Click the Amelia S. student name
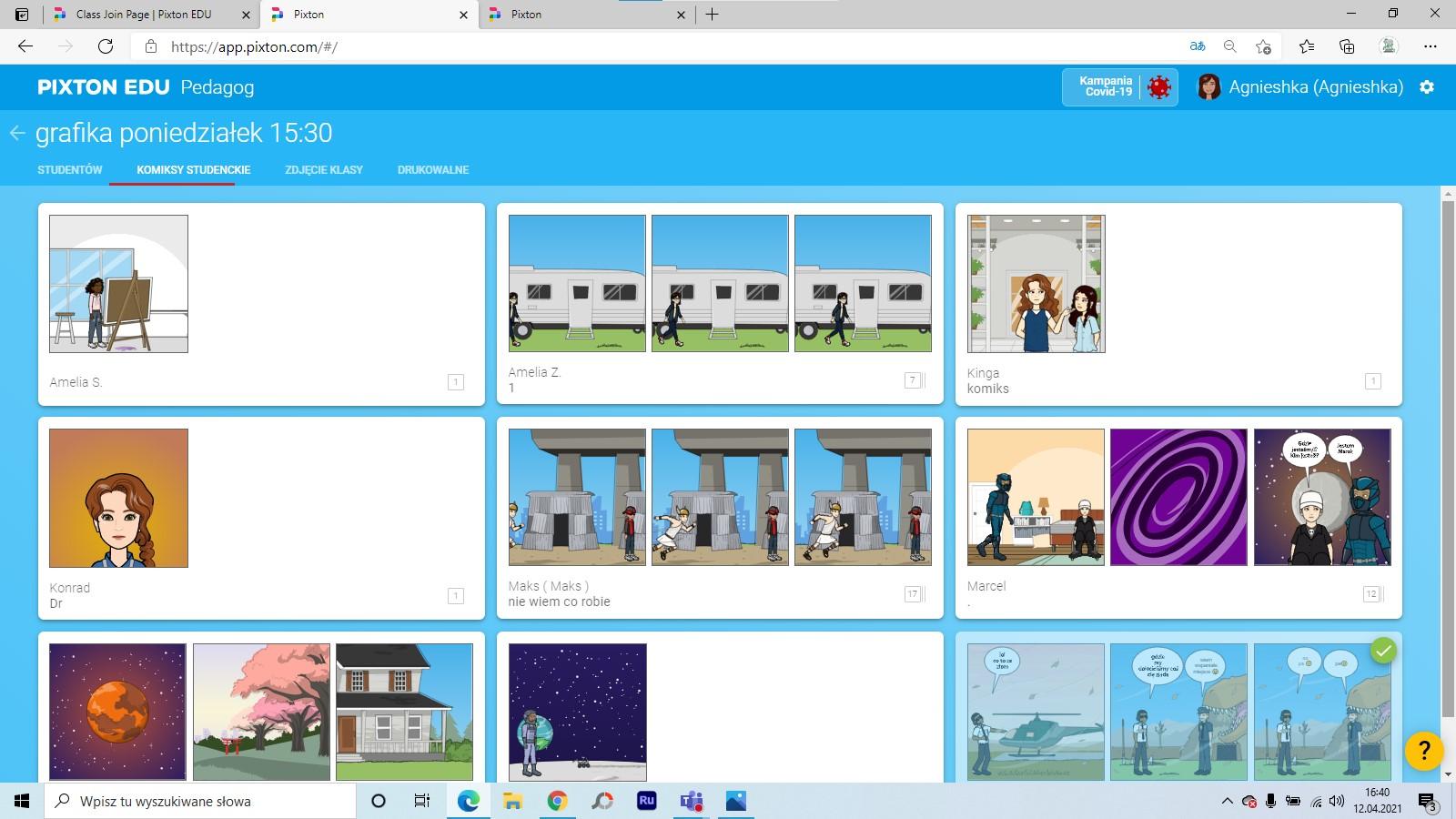Image resolution: width=1456 pixels, height=819 pixels. coord(76,382)
